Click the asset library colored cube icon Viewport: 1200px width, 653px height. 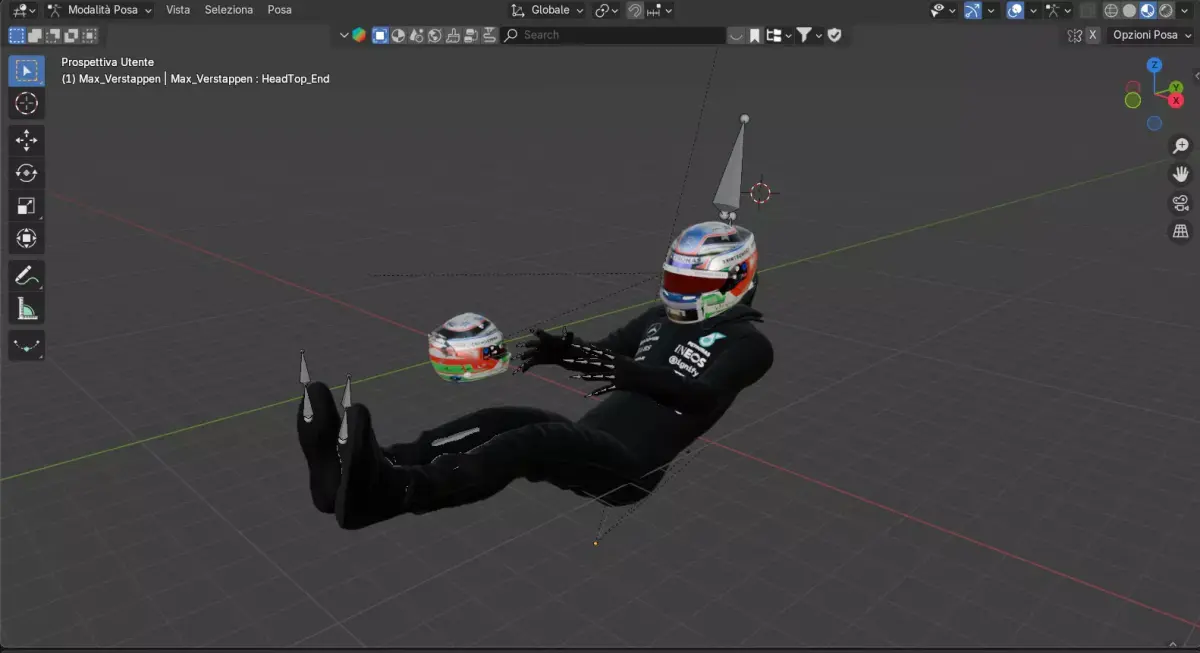[359, 35]
